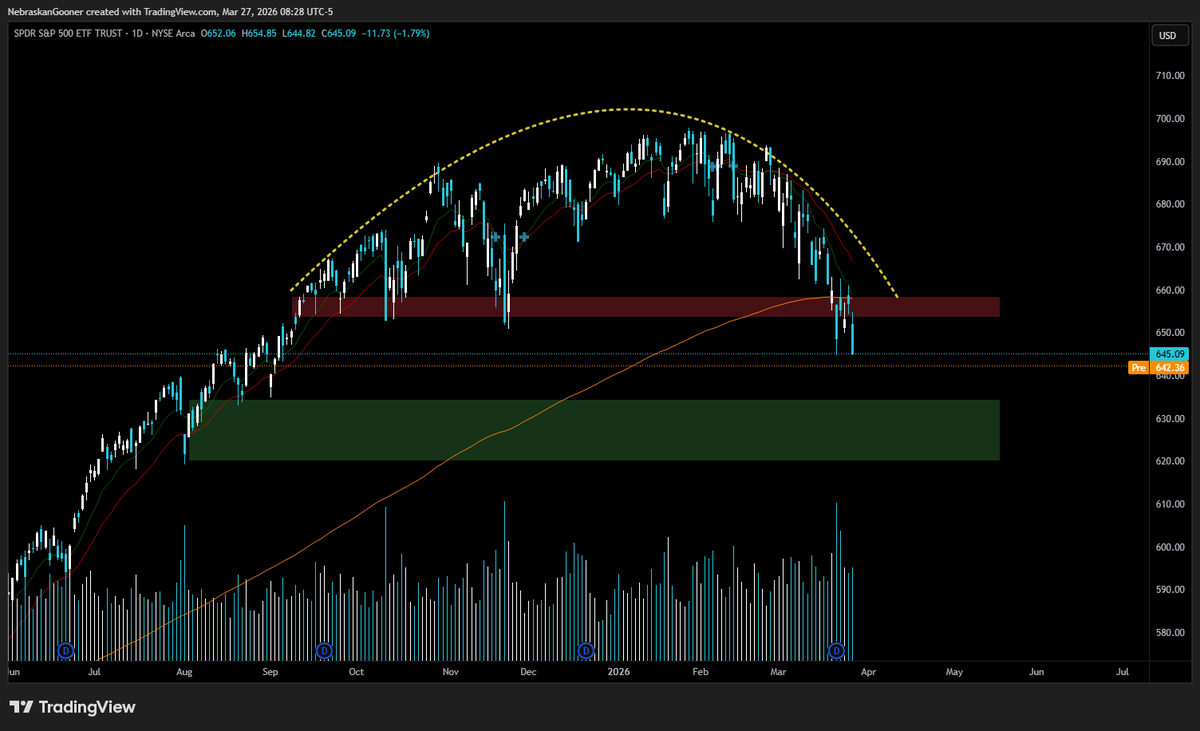Click the 610.00 price axis label
1200x731 pixels.
click(1170, 505)
